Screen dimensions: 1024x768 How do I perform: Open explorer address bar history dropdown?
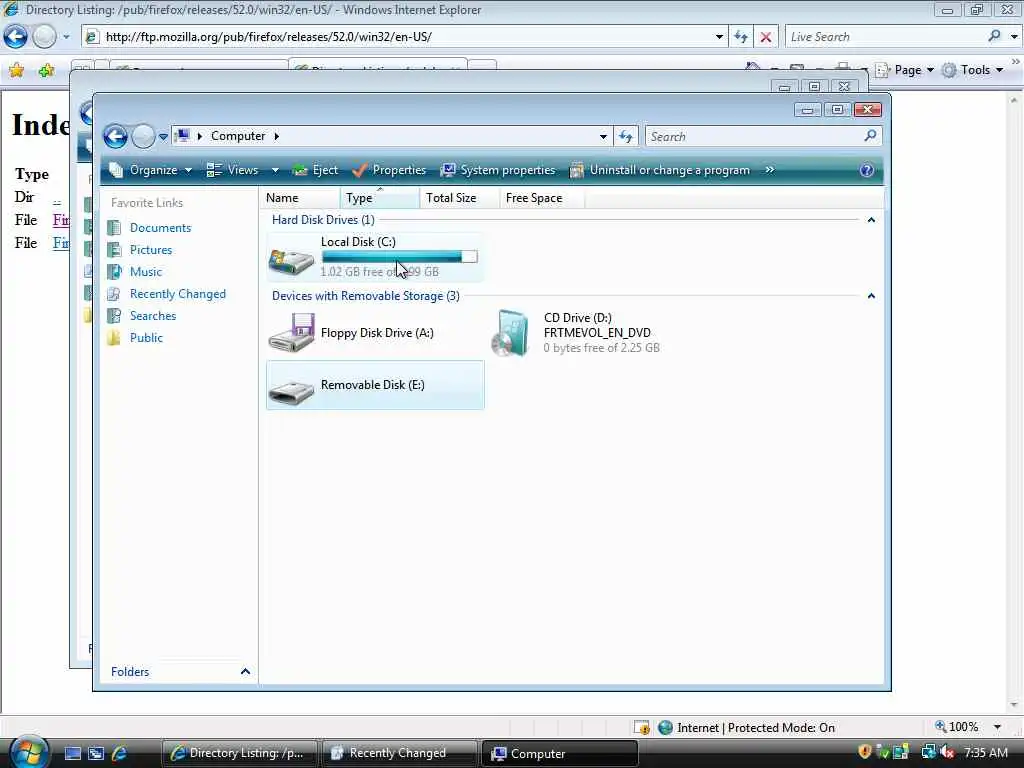[603, 136]
